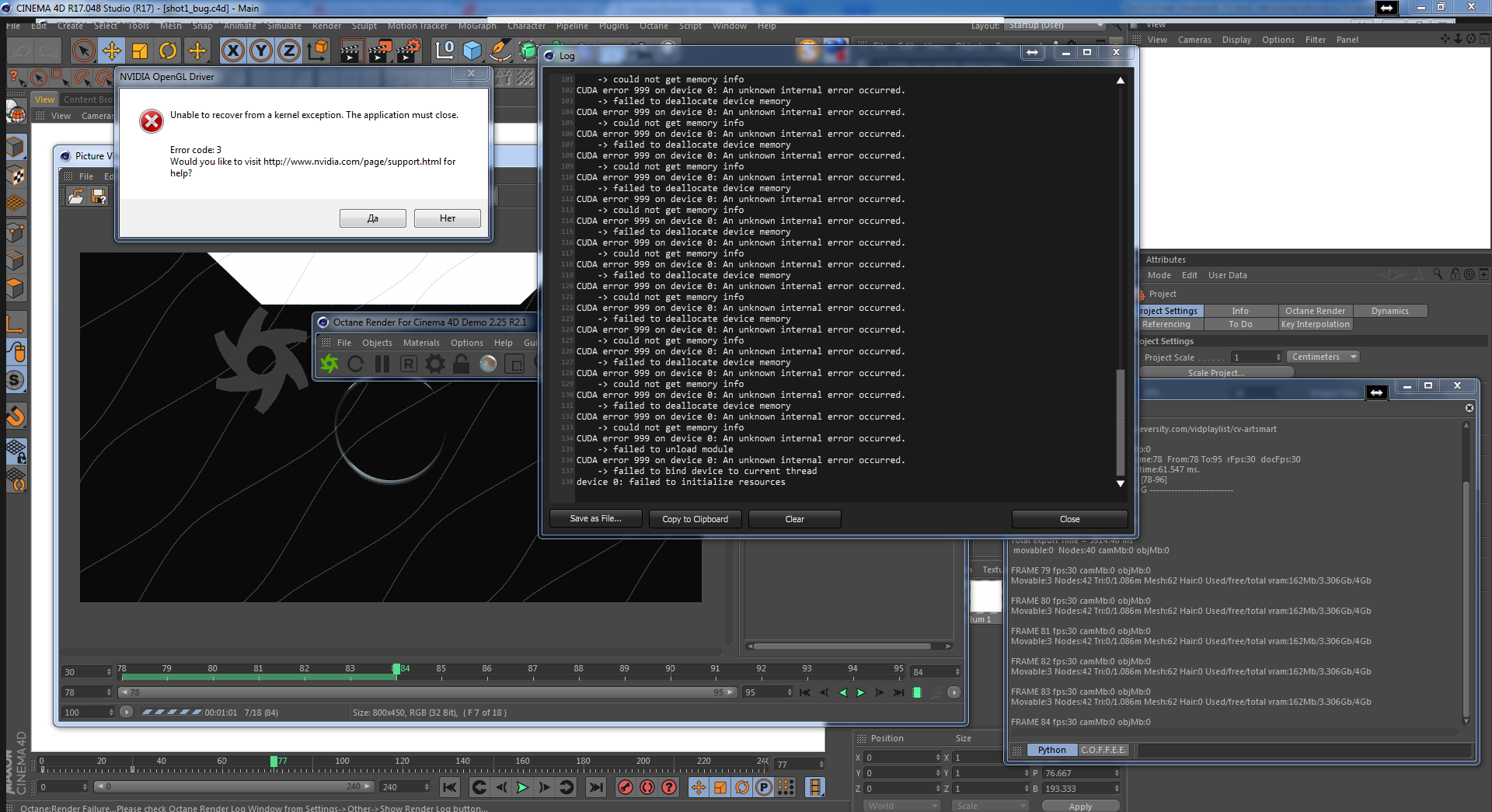Image resolution: width=1492 pixels, height=812 pixels.
Task: Click the Project Scale stepper arrows
Action: 1278,357
